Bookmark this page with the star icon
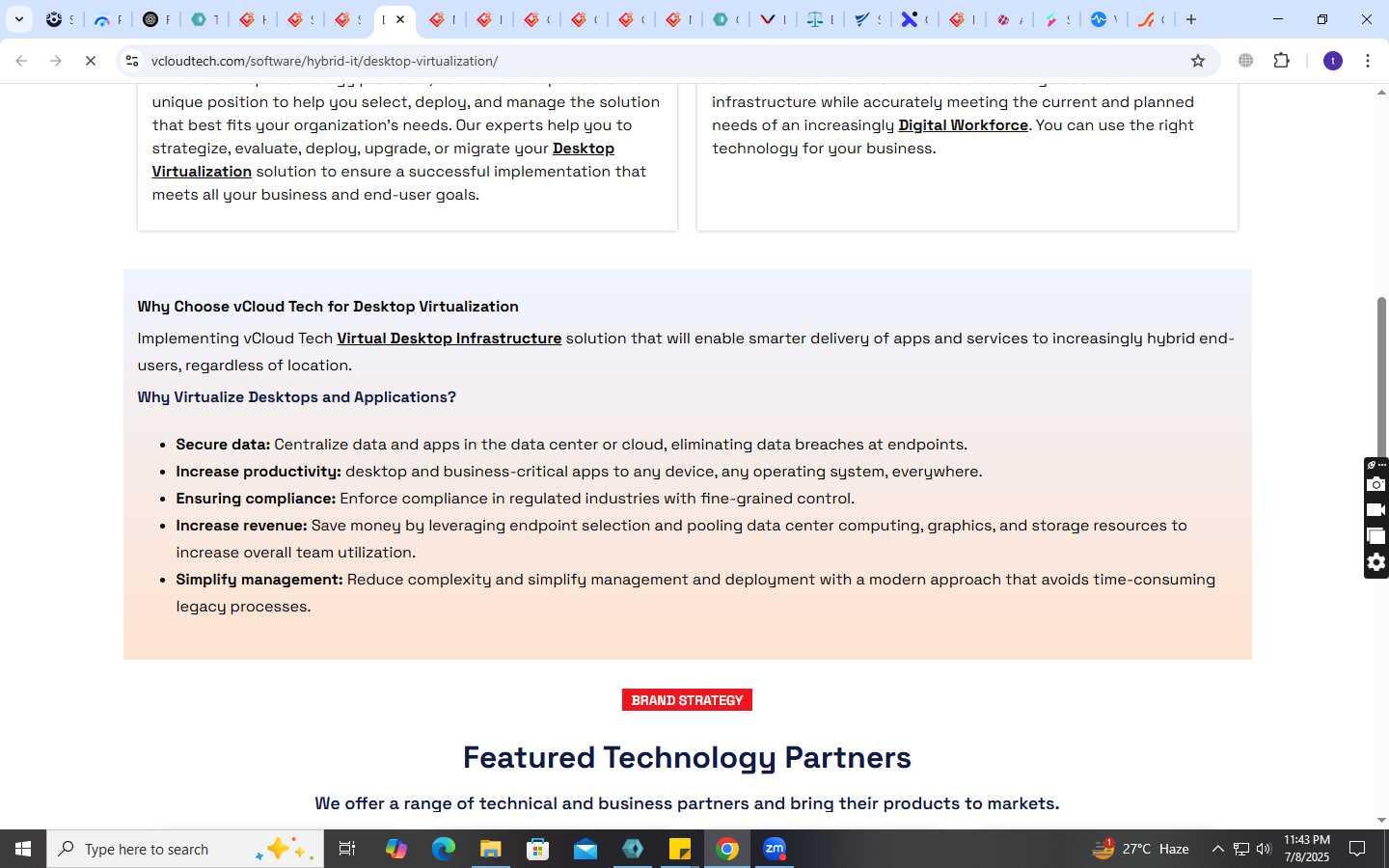1389x868 pixels. point(1198,61)
